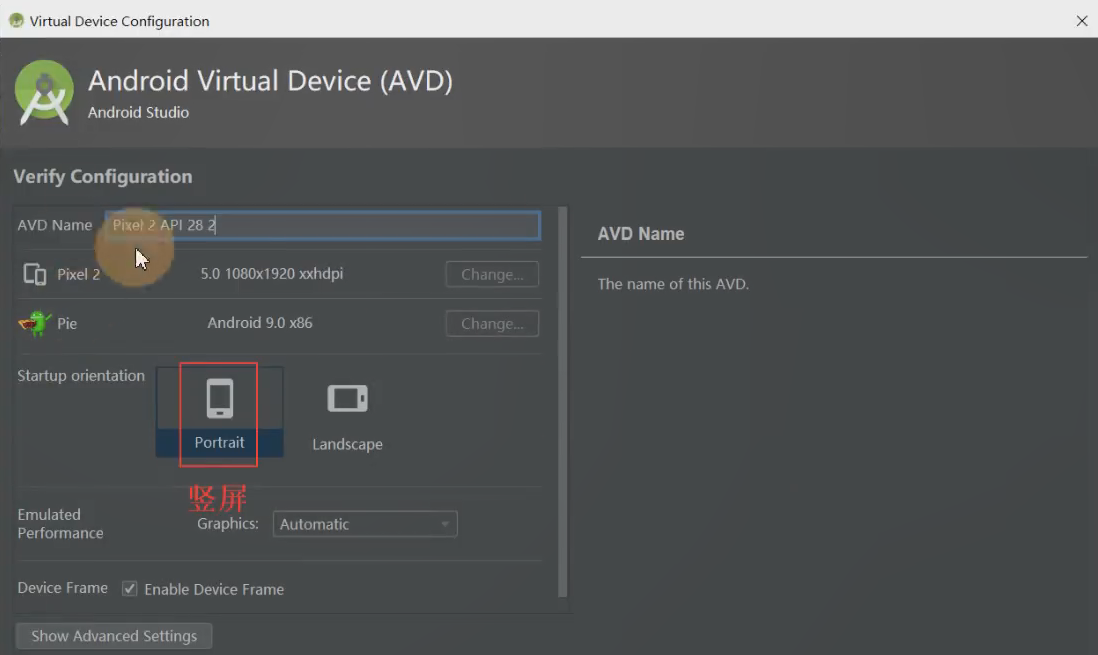This screenshot has height=655, width=1098.
Task: Click into the AVD Name text field
Action: coord(323,225)
